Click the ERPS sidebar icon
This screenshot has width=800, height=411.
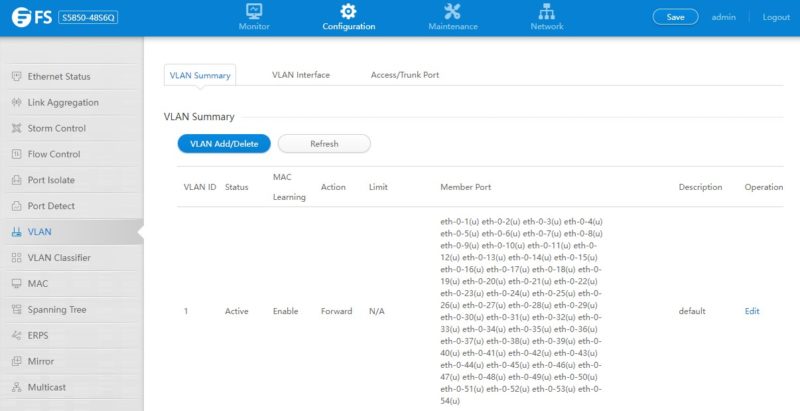click(16, 336)
